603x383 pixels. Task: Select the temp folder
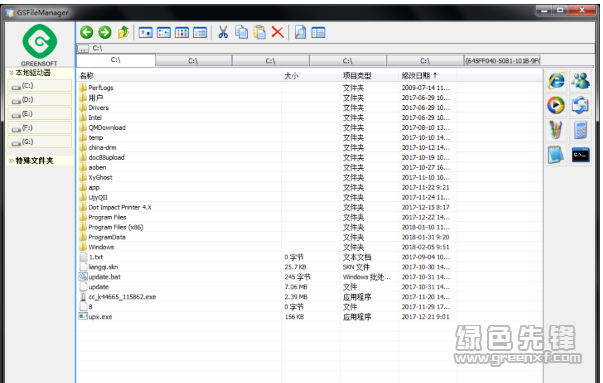pyautogui.click(x=96, y=138)
